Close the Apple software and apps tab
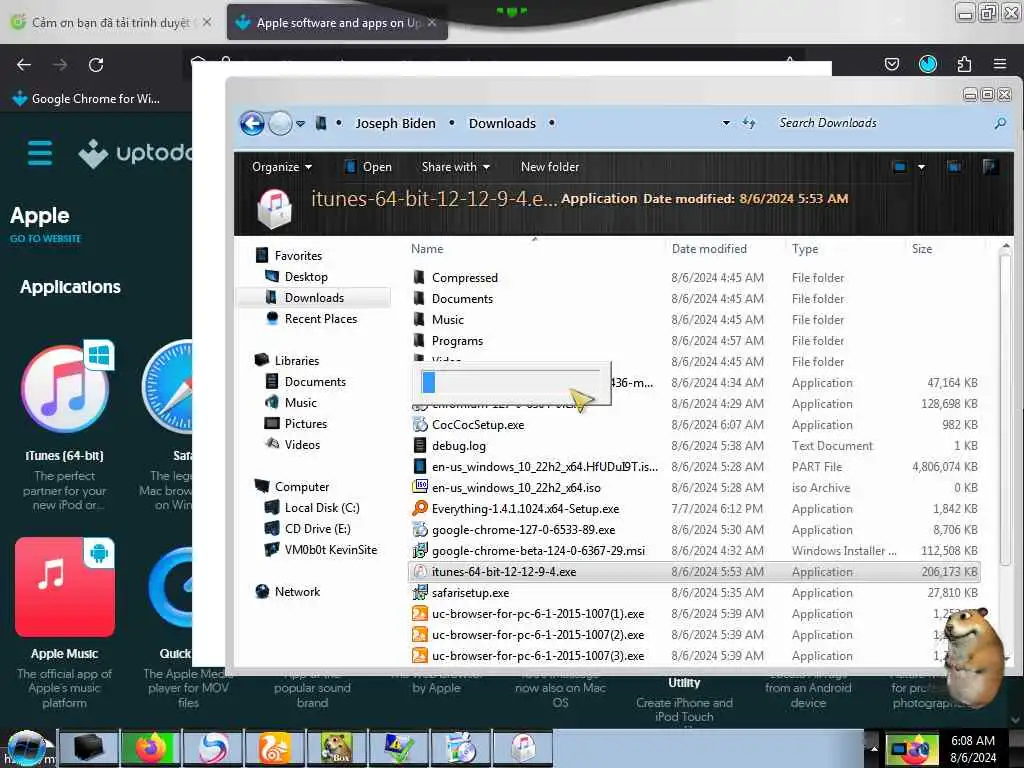Screen dimensions: 1024x768 coord(432,23)
